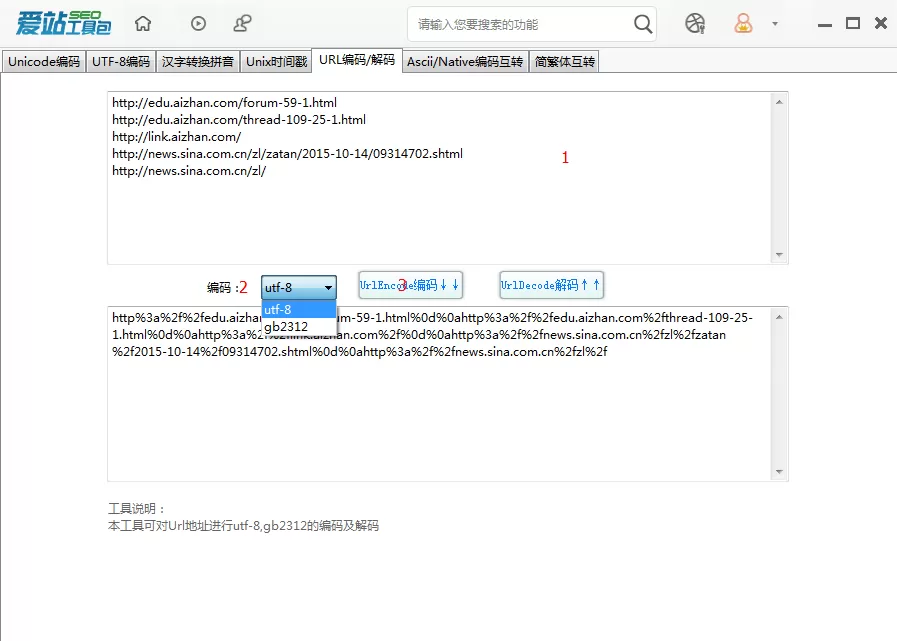Open the Ascii/Native编码互转 tab
The image size is (897, 641).
coord(465,62)
